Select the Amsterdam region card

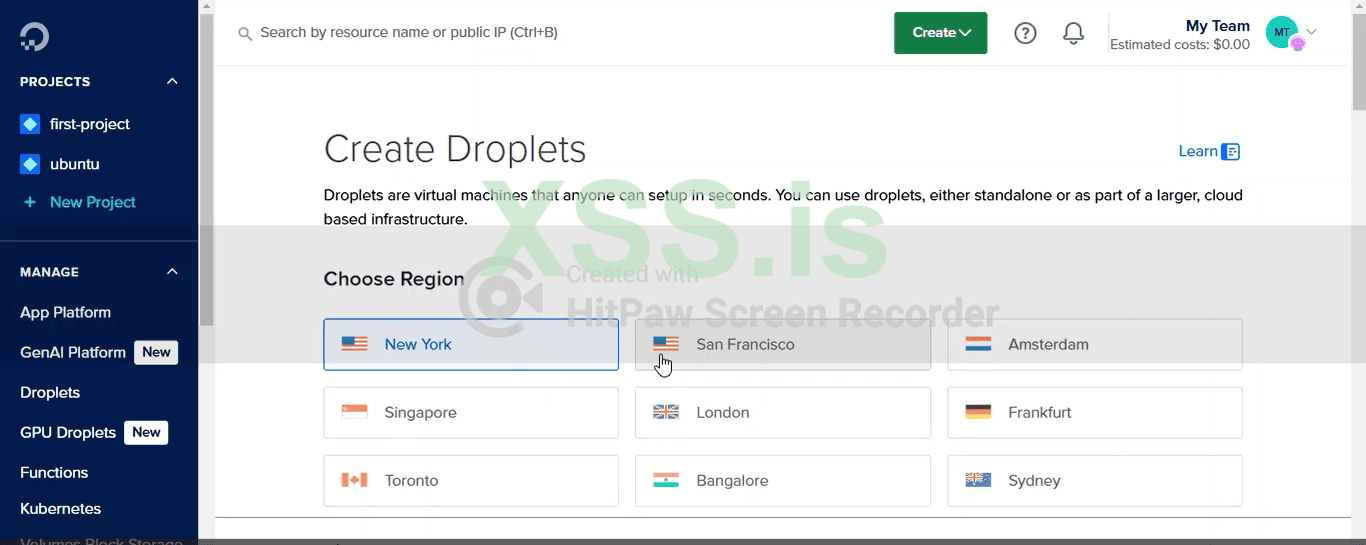pyautogui.click(x=1095, y=344)
